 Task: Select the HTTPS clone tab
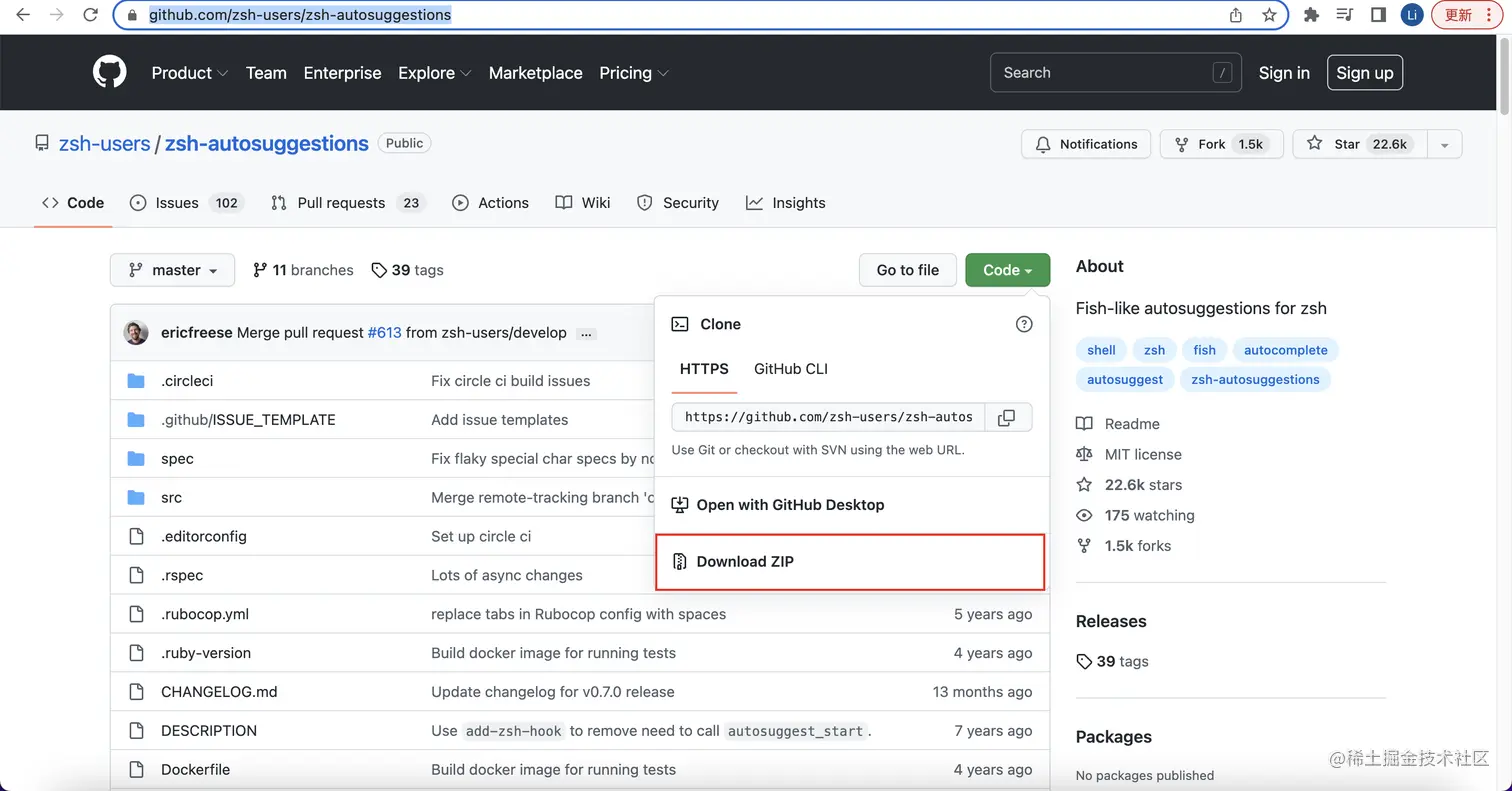coord(704,369)
